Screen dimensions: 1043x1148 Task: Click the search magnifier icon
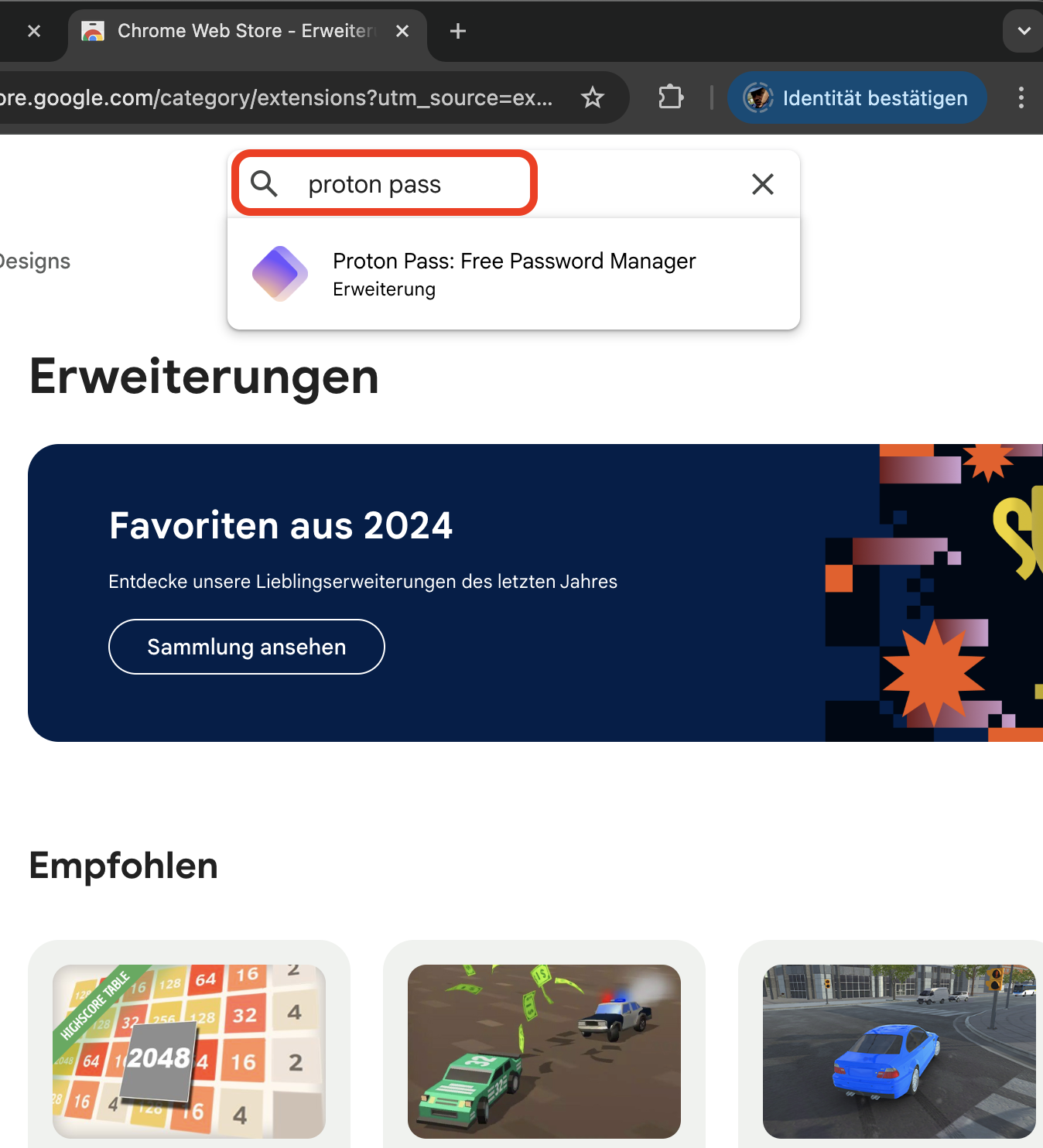264,184
